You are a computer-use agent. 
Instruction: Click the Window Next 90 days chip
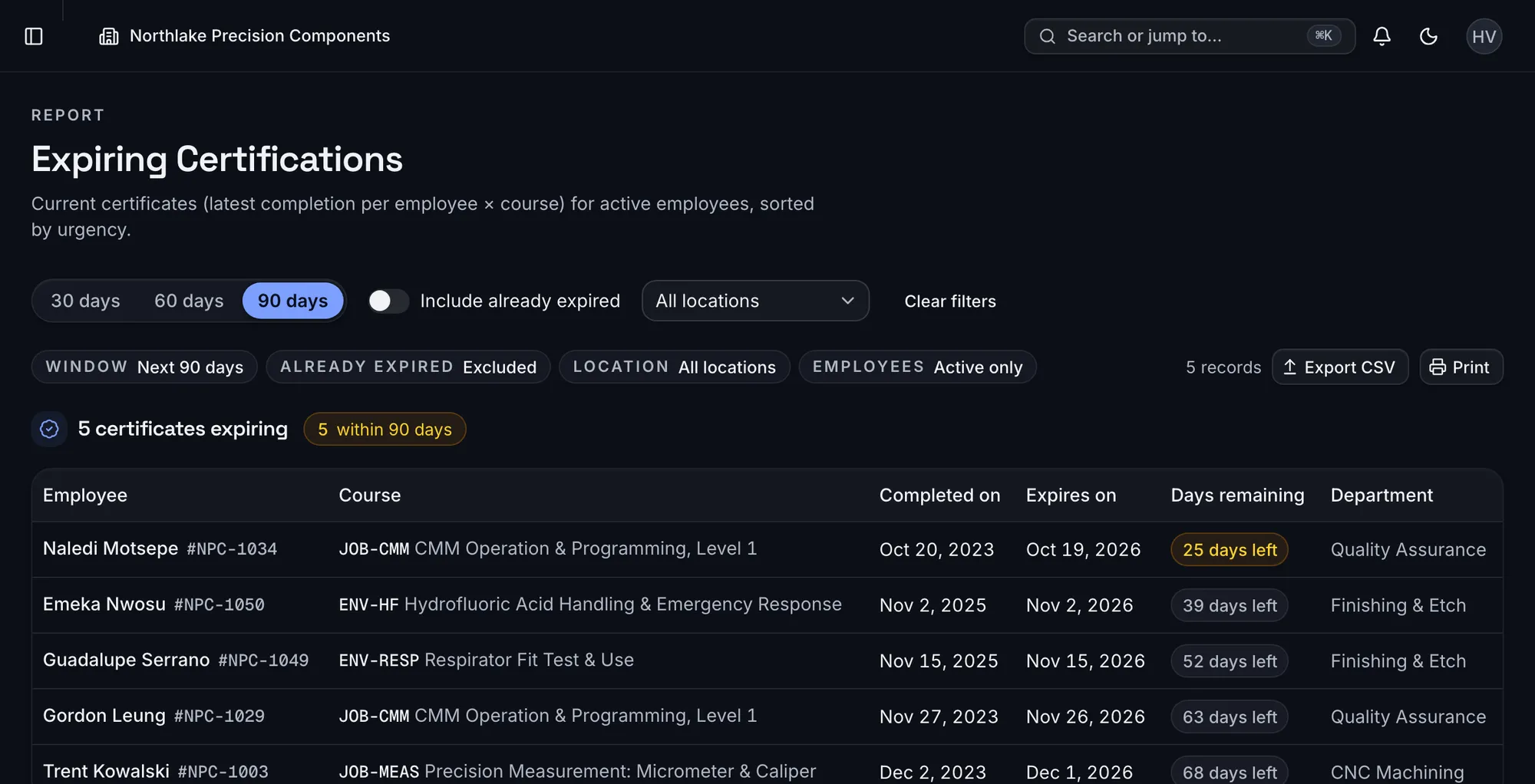144,367
